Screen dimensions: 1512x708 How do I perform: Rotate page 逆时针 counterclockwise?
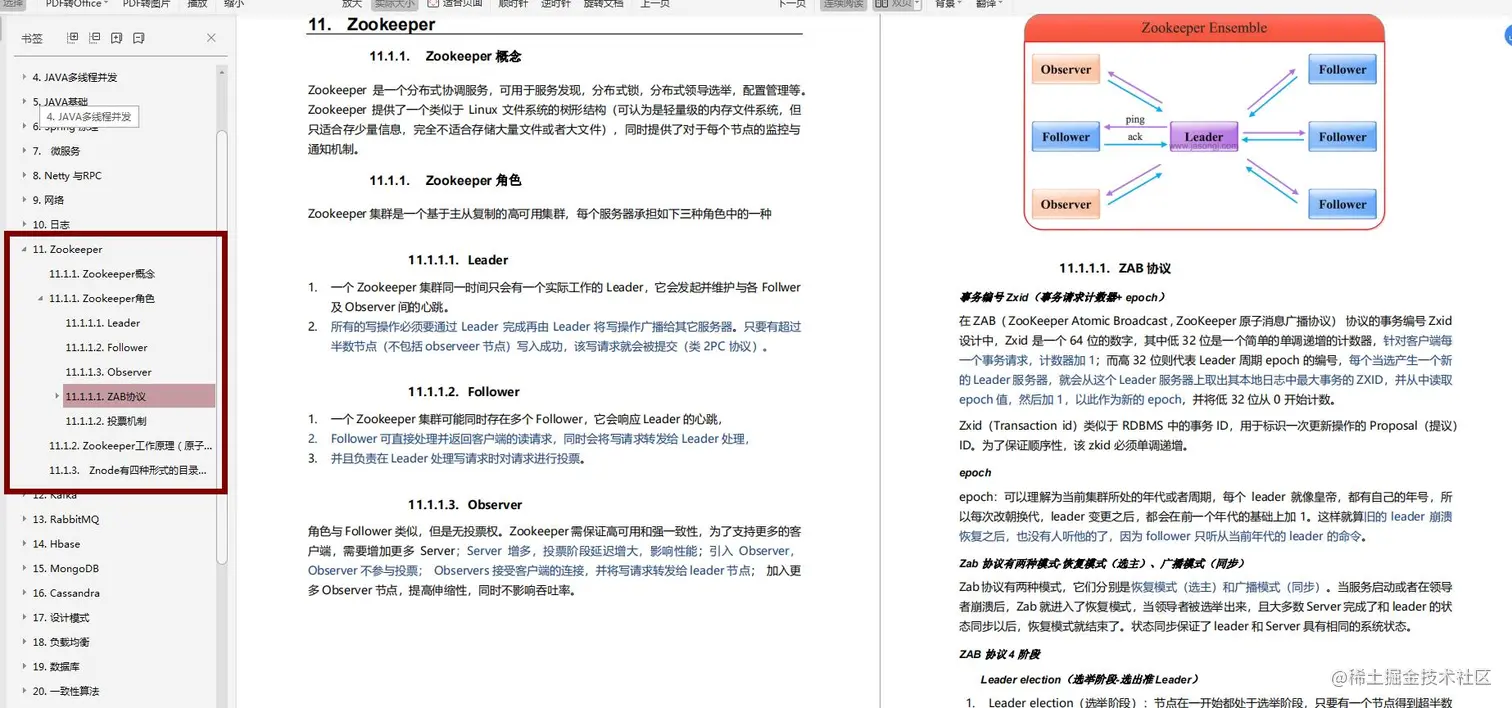click(x=556, y=4)
